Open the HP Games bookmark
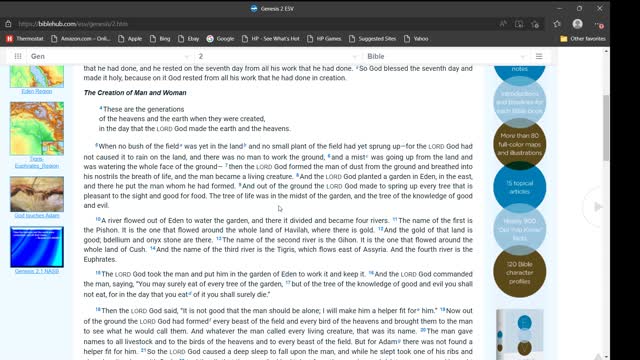Viewport: 640px width, 360px height. click(324, 39)
